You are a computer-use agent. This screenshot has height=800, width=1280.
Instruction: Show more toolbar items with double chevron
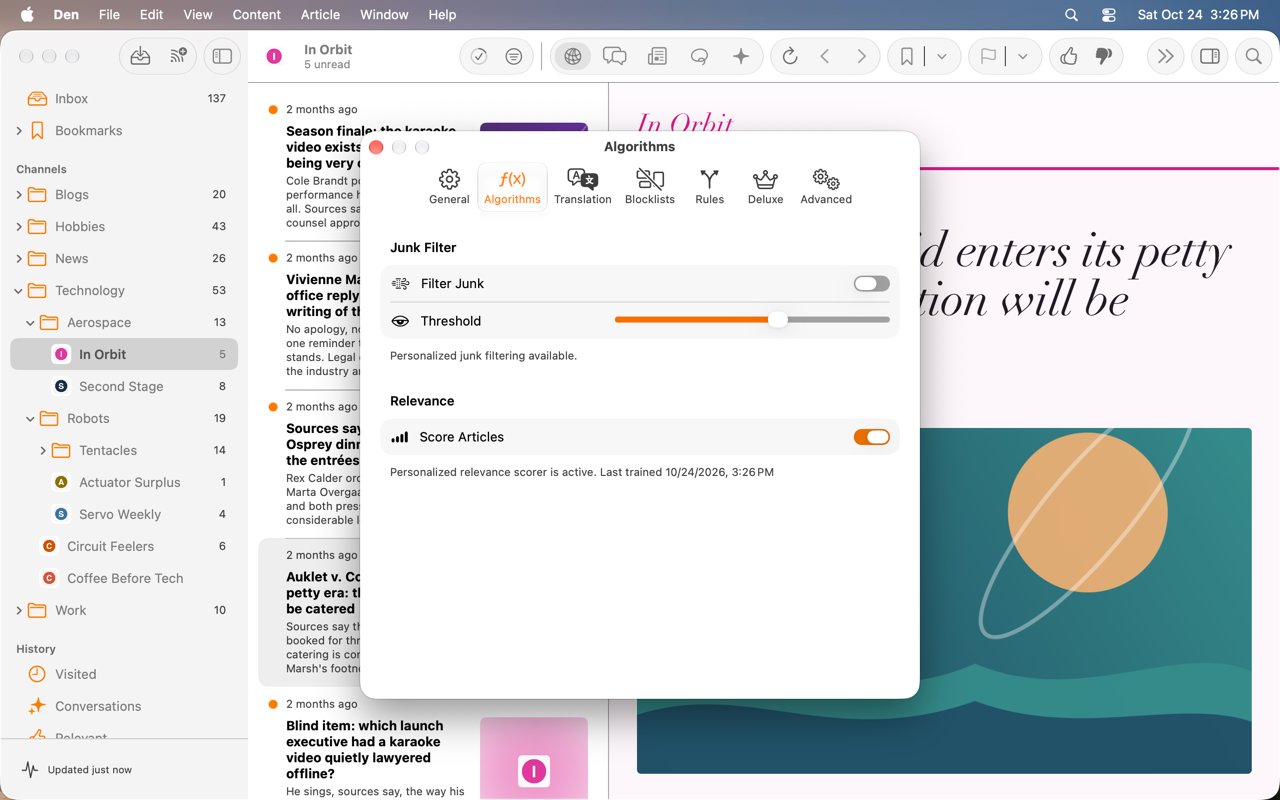pos(1165,57)
